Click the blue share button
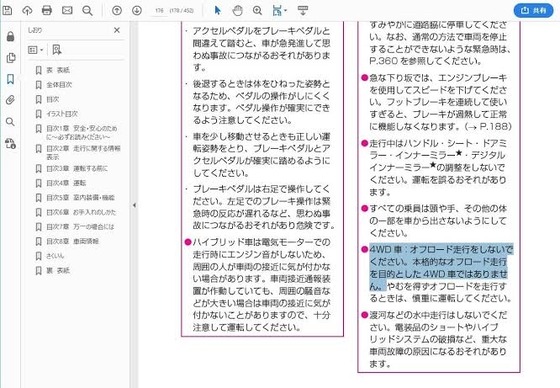This screenshot has height=388, width=560. 534,10
